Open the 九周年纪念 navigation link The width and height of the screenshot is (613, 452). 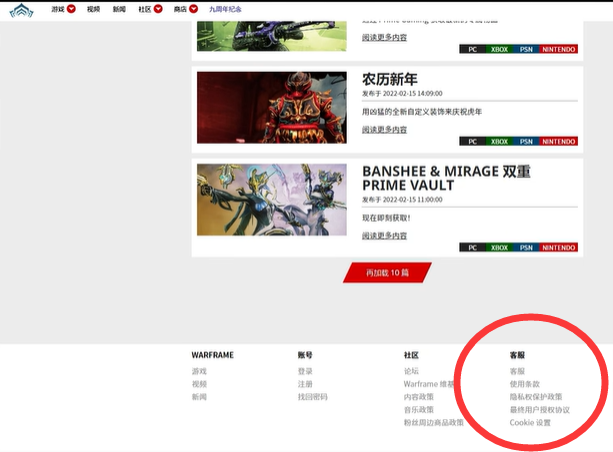(x=225, y=9)
